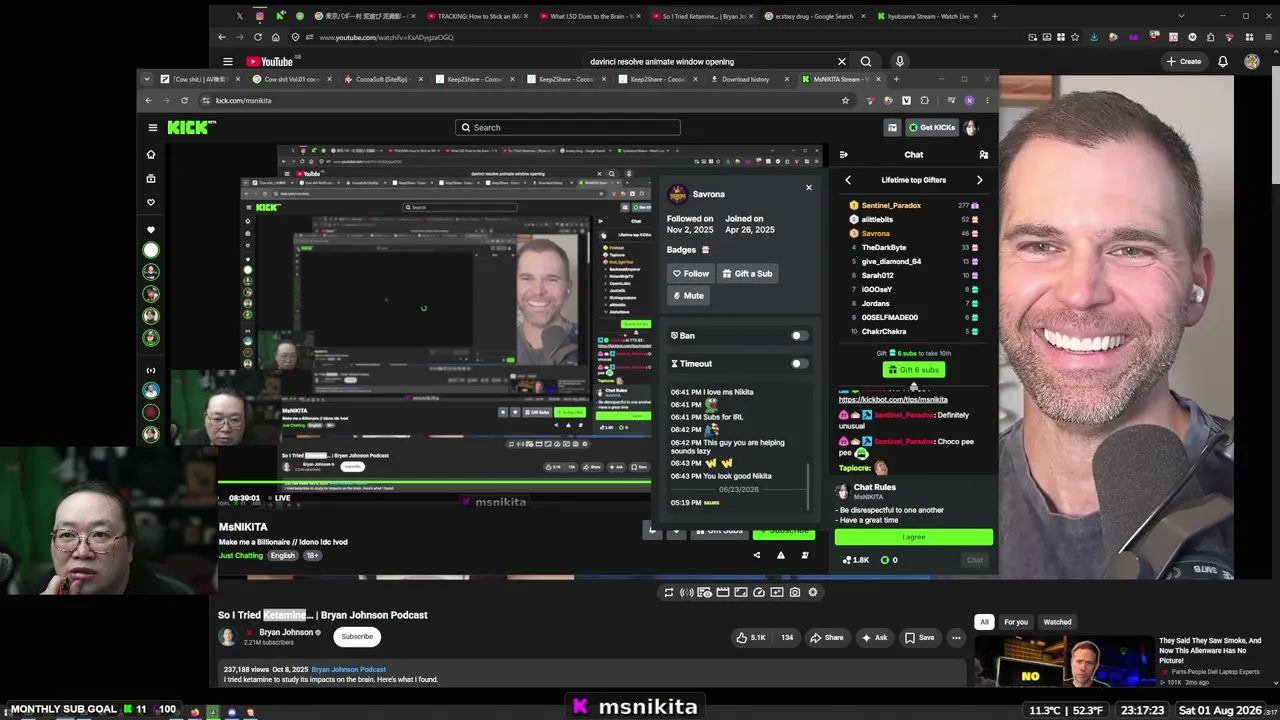This screenshot has height=720, width=1280.
Task: Open the settings gear in the video toolbar
Action: (x=813, y=592)
